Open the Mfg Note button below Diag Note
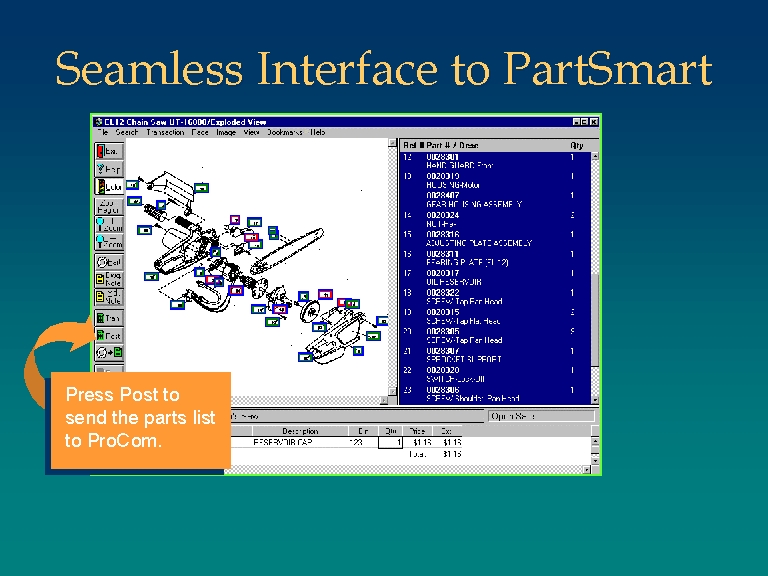Viewport: 768px width, 576px height. click(109, 297)
